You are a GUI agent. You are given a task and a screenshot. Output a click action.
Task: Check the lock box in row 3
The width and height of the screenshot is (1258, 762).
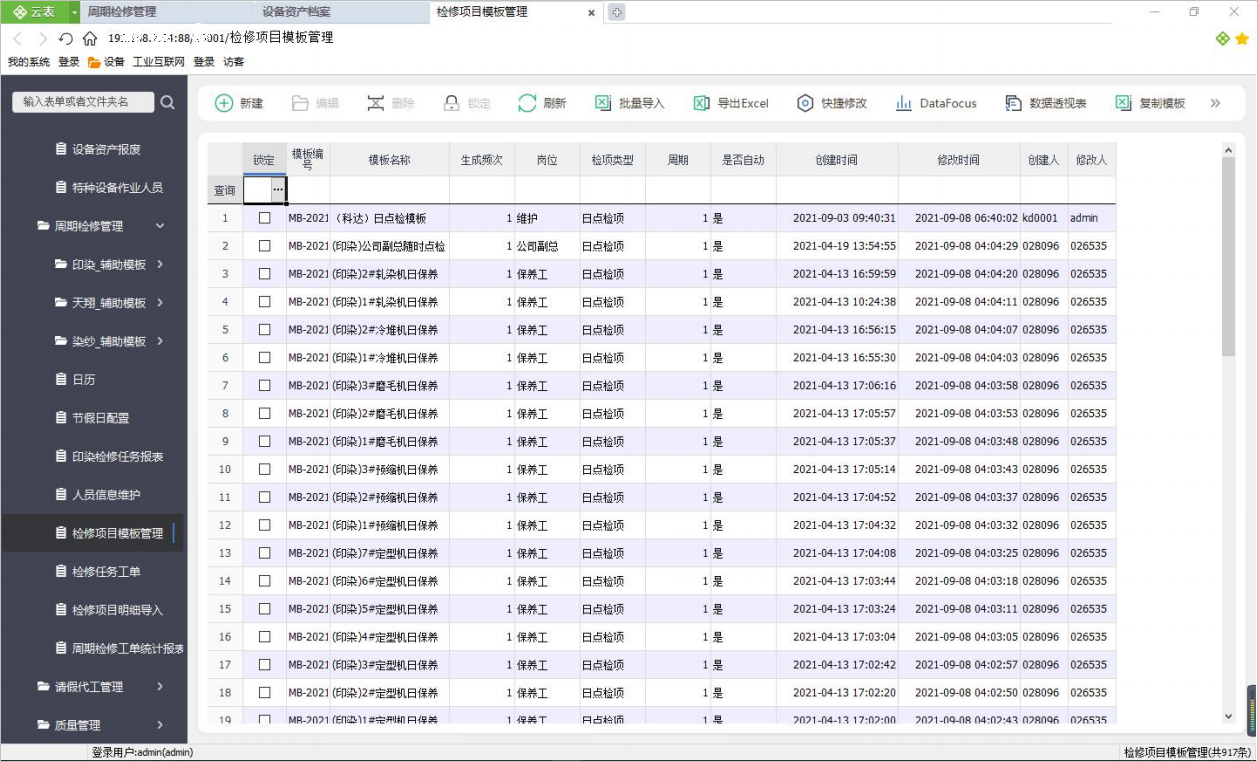tap(265, 273)
